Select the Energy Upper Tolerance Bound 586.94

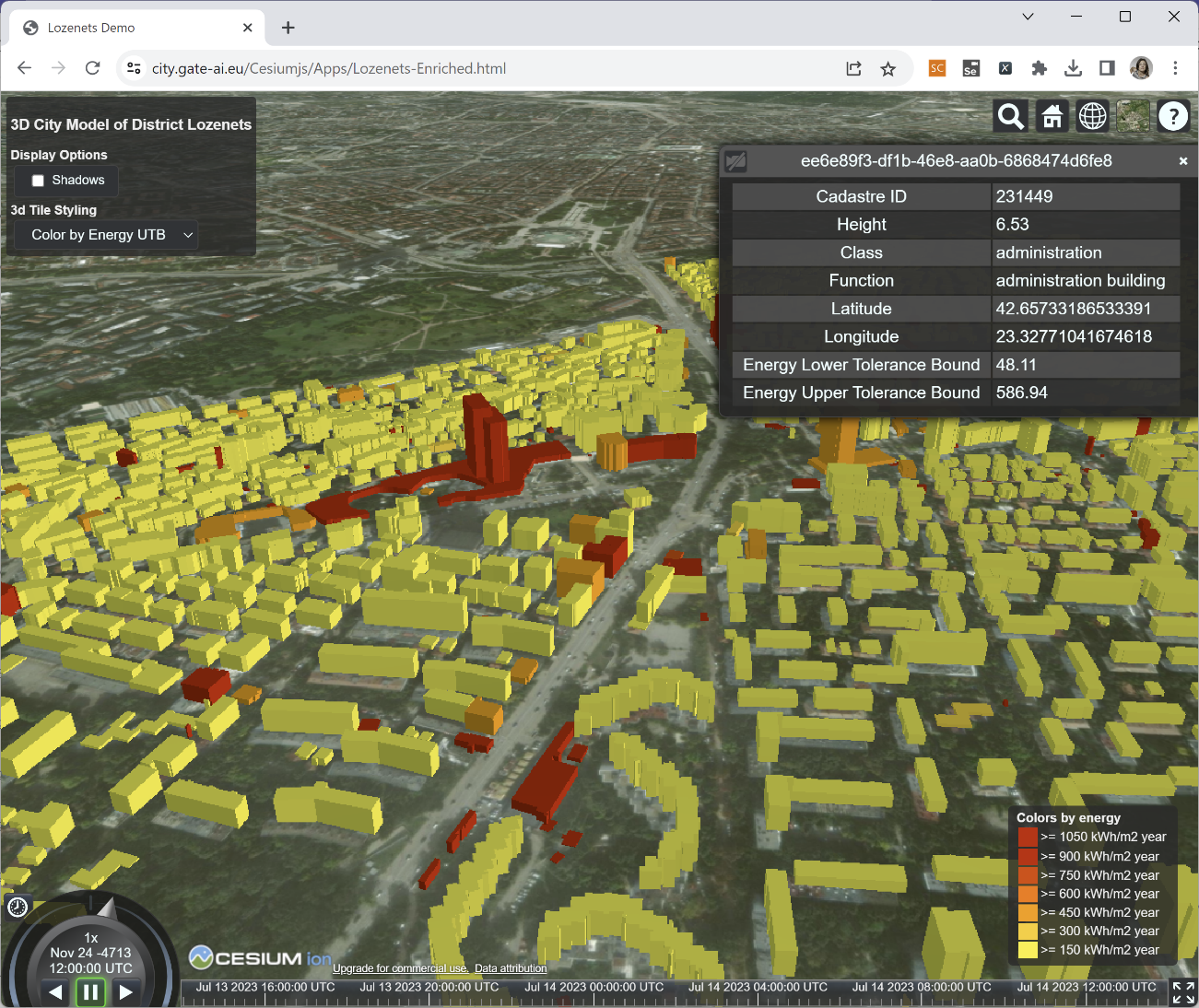click(1021, 393)
